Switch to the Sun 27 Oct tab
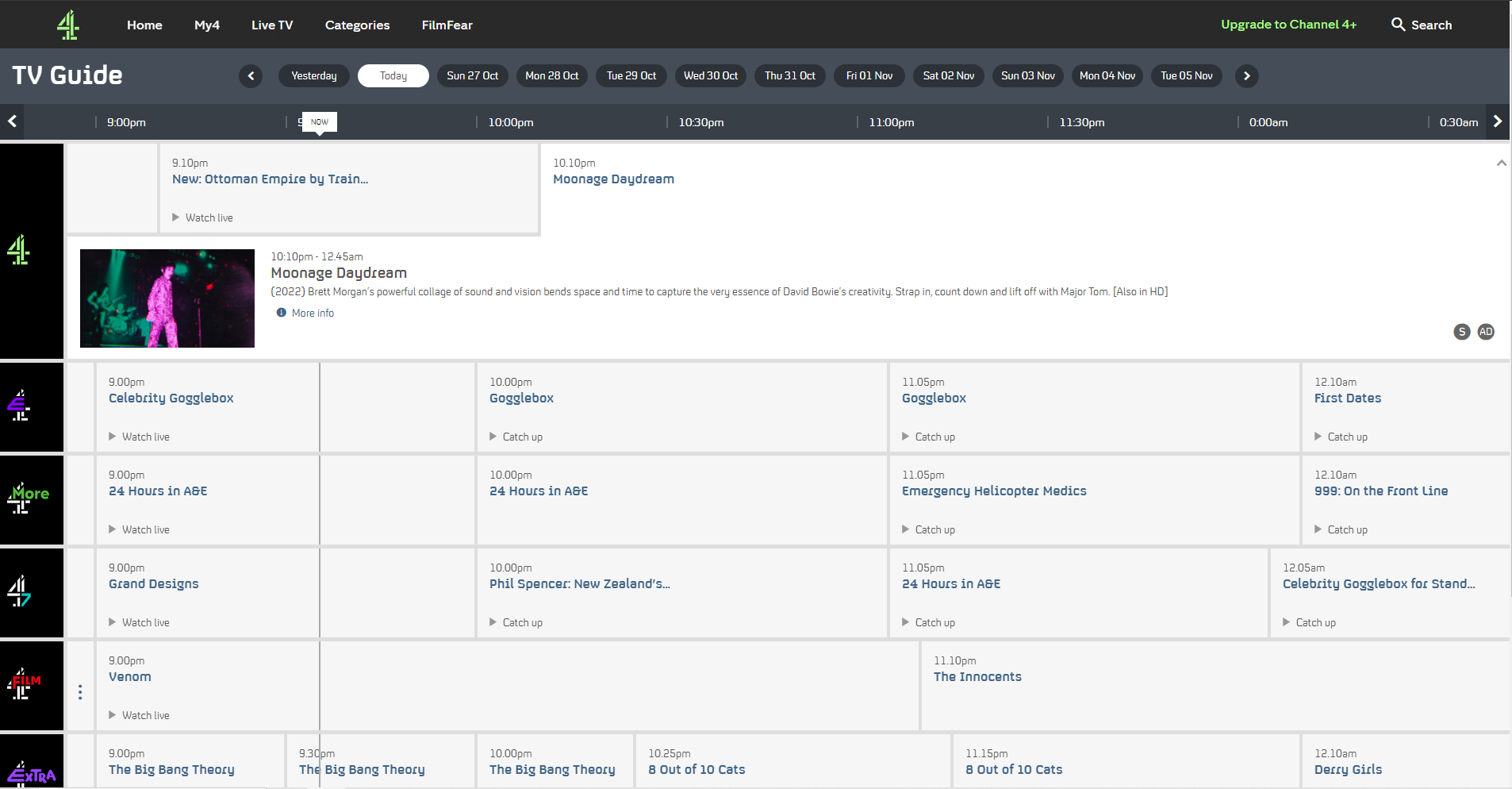The image size is (1512, 789). 472,76
